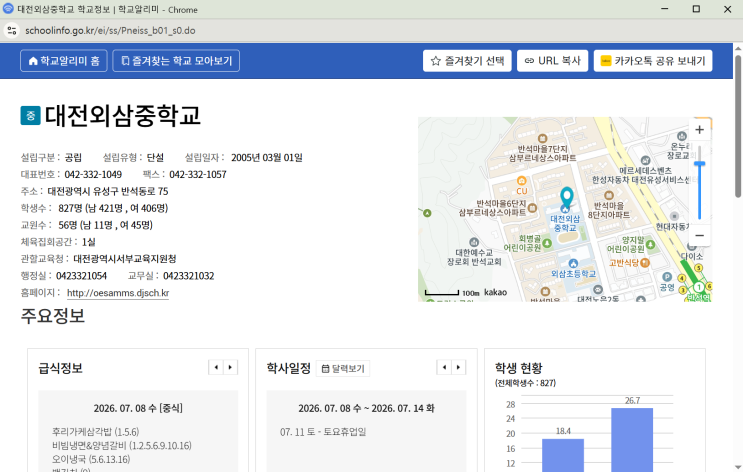Click the map zoom slider handle

click(699, 164)
